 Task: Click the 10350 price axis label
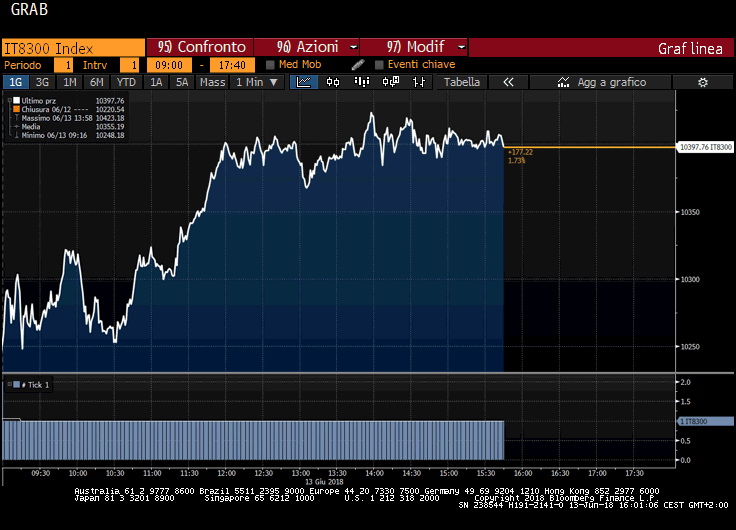(690, 212)
